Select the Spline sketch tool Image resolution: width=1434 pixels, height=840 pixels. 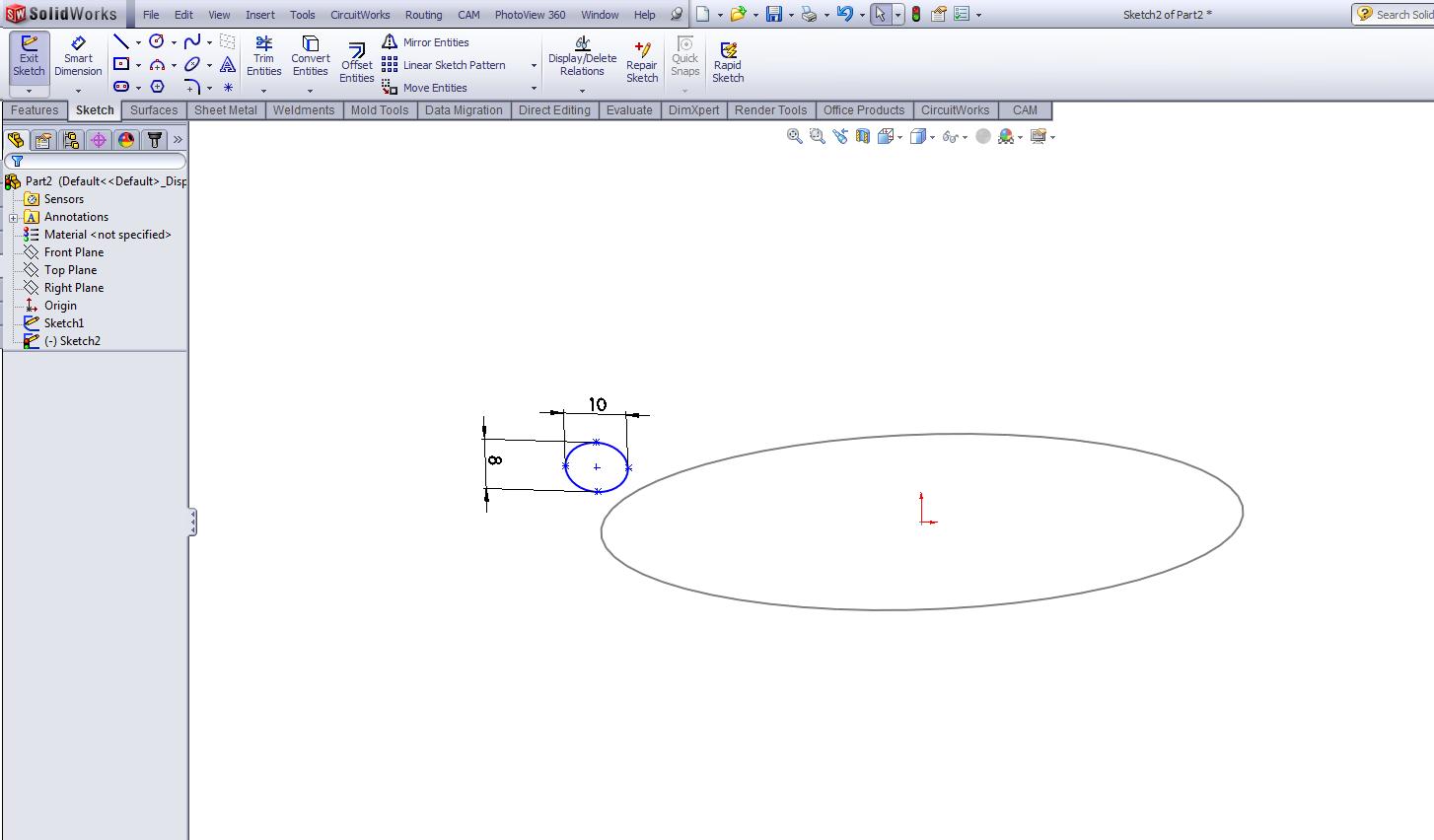192,41
